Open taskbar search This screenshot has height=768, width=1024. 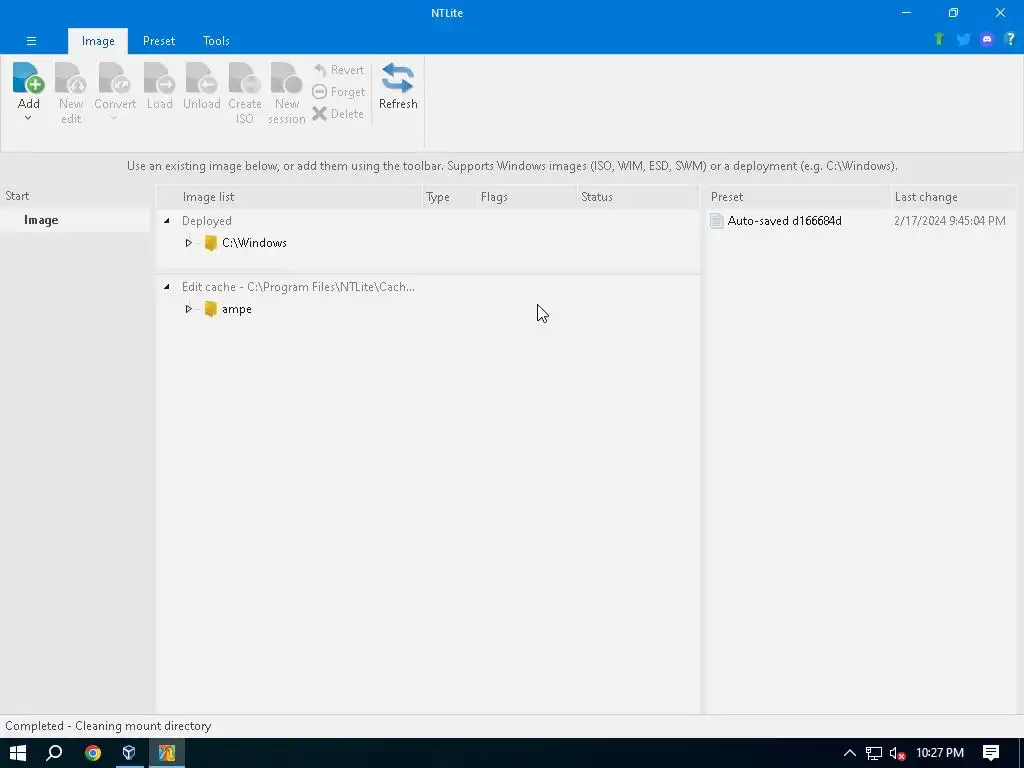click(54, 753)
